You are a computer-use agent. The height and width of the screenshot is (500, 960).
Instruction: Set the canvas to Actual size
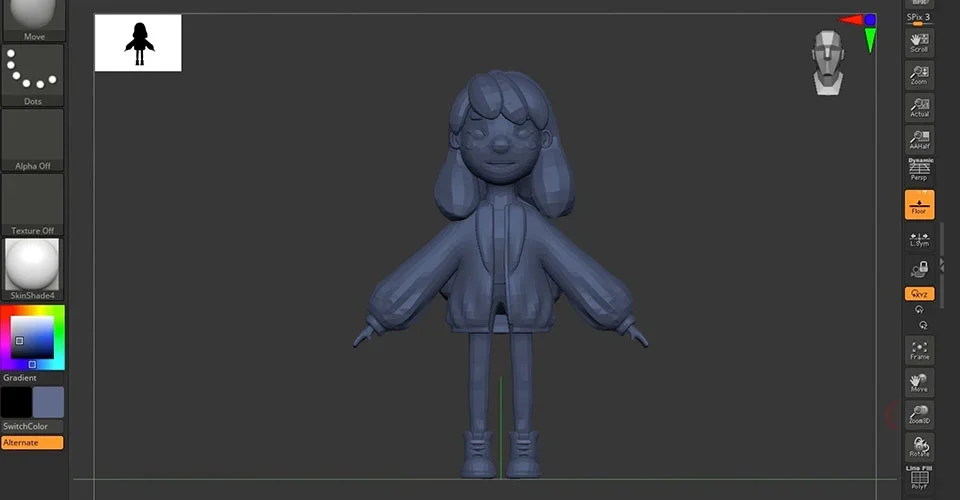click(x=920, y=108)
